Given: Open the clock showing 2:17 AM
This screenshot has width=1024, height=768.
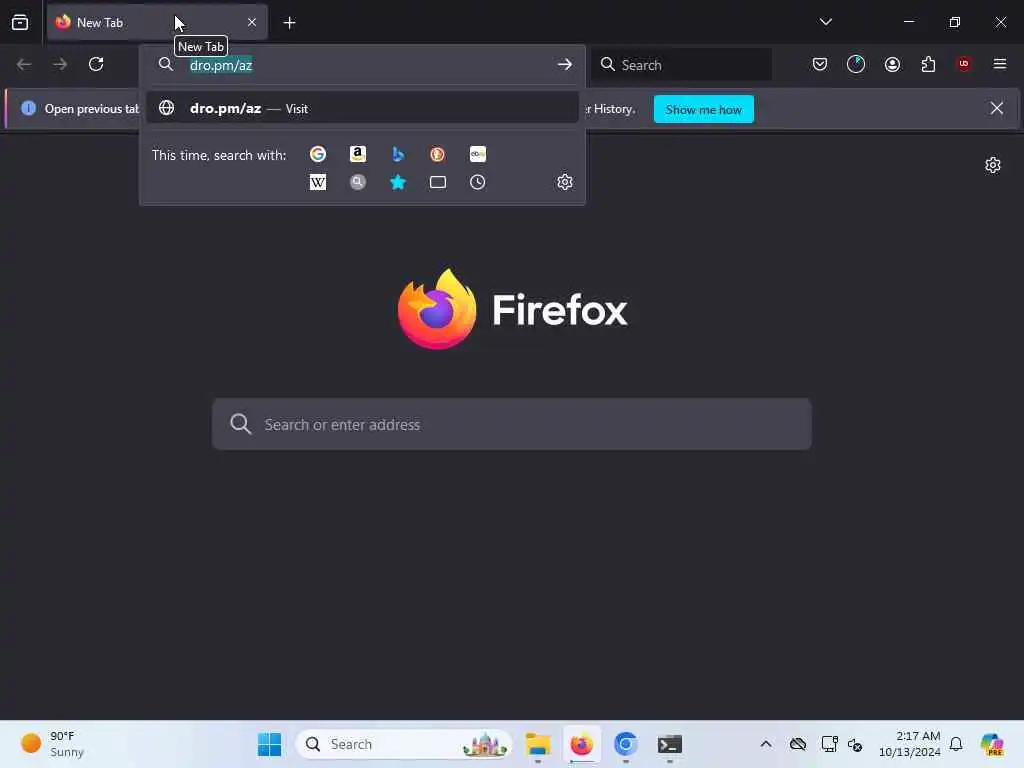Looking at the screenshot, I should (x=910, y=744).
